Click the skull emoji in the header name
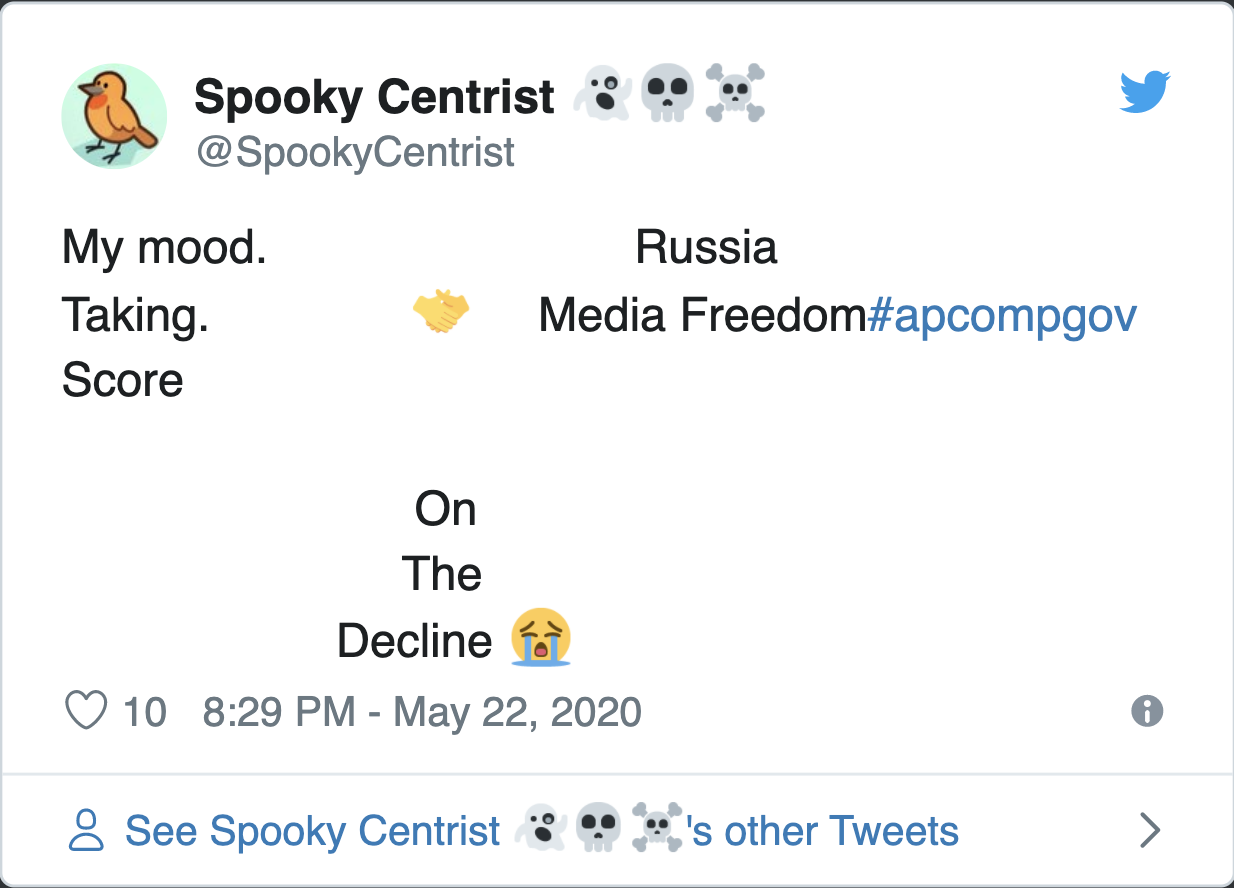The height and width of the screenshot is (888, 1234). click(x=667, y=93)
